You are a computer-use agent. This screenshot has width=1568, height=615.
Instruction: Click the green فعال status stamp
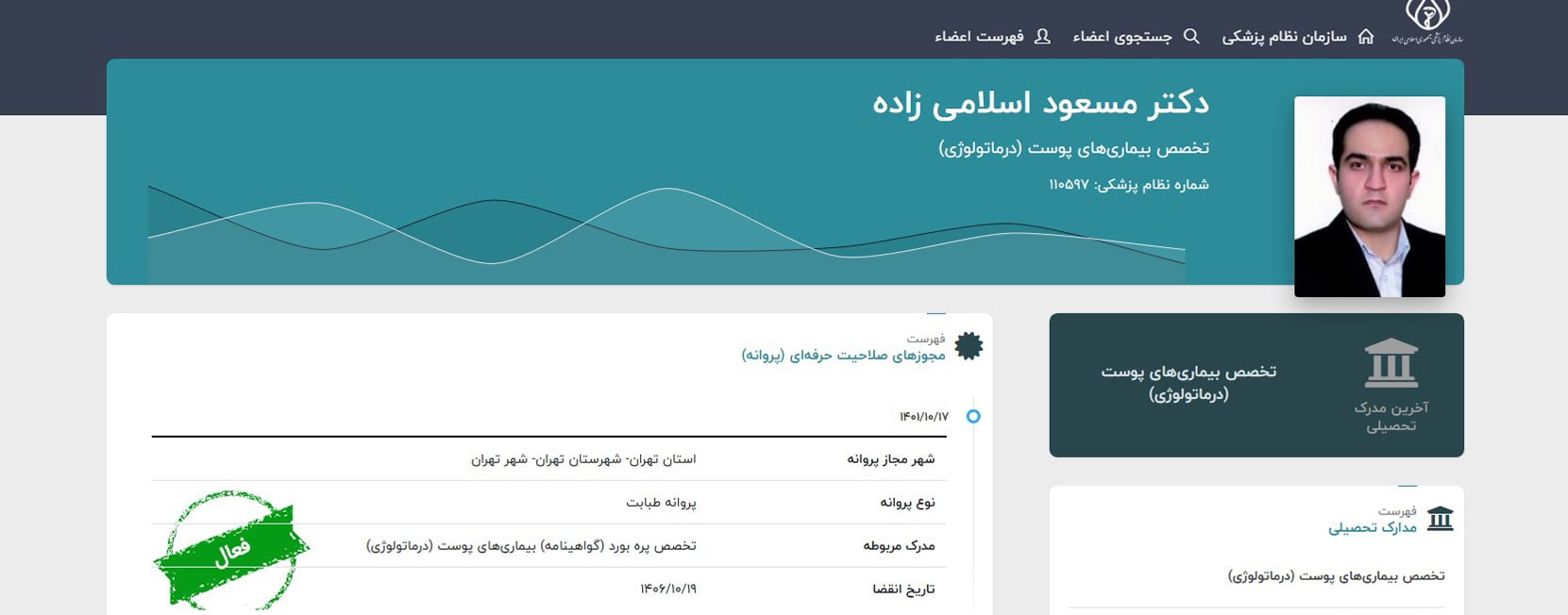click(231, 549)
